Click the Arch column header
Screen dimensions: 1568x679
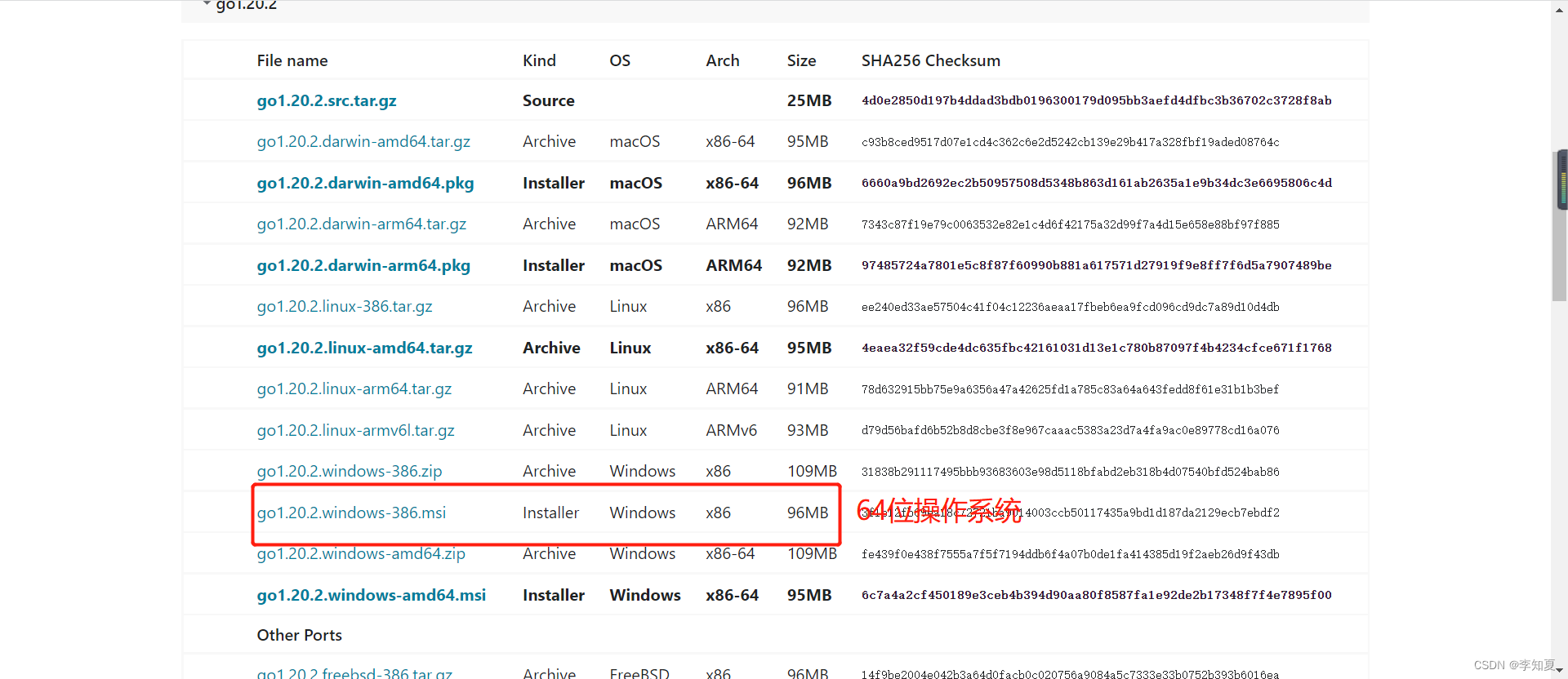point(723,60)
